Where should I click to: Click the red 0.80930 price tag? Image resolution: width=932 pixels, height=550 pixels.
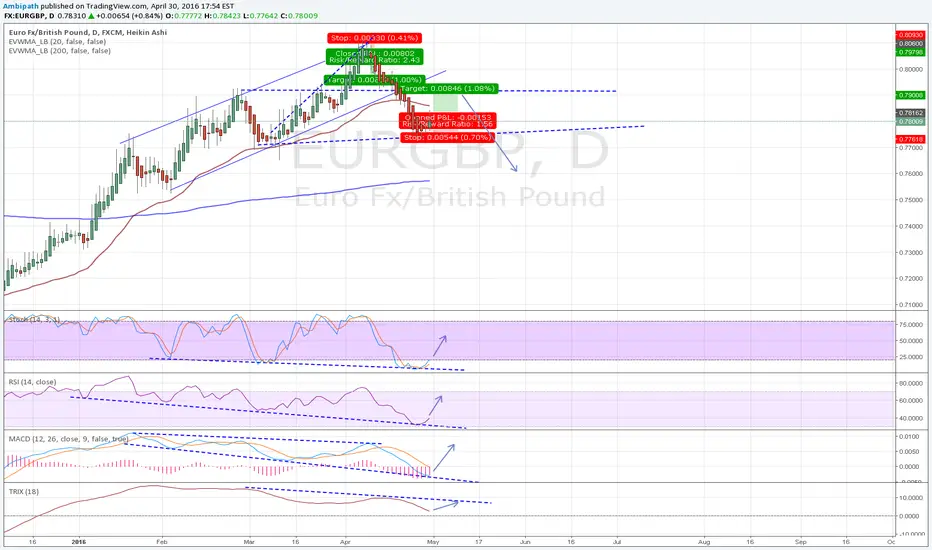[911, 36]
